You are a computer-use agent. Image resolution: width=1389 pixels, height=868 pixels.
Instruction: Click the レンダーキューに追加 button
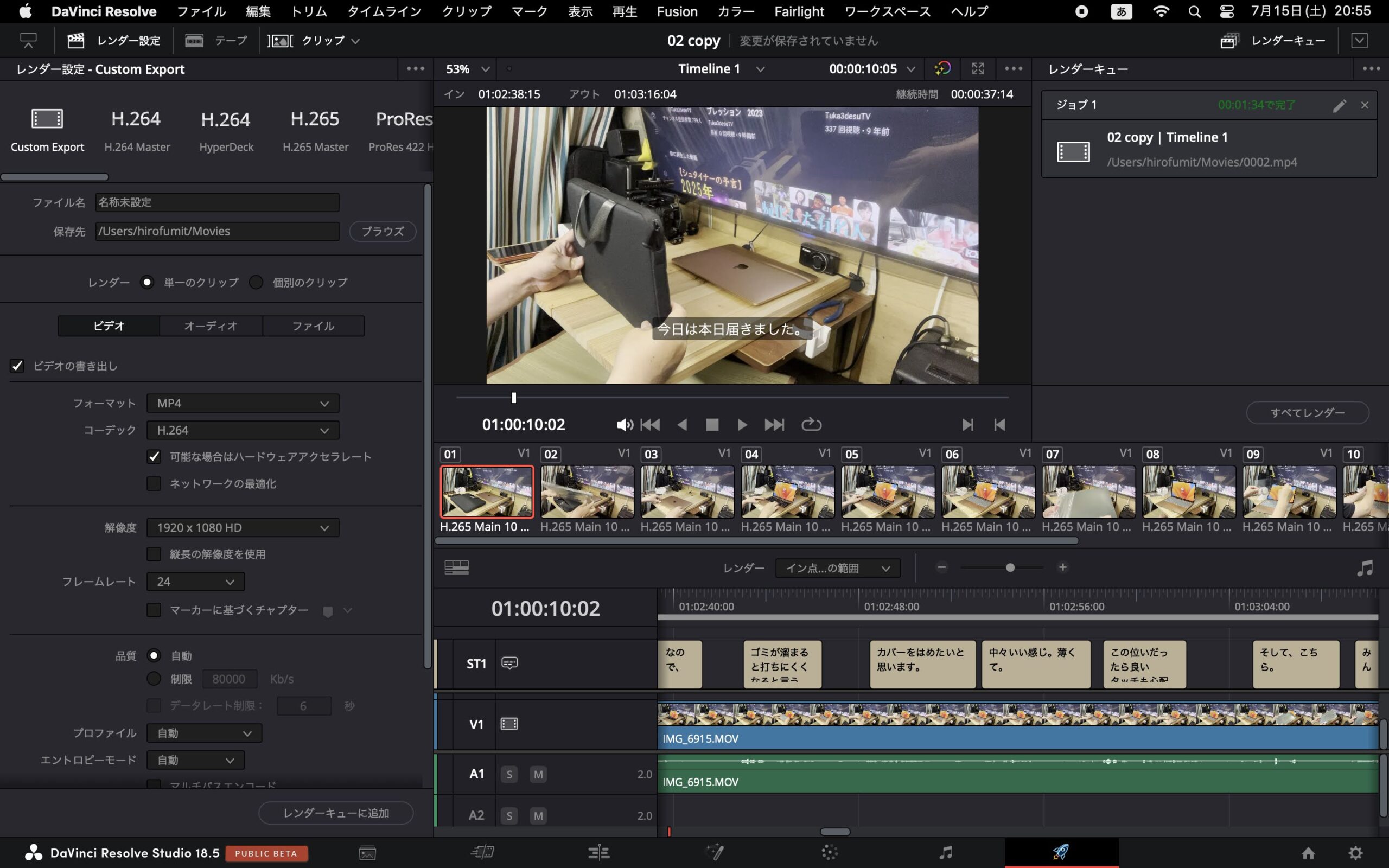(336, 813)
